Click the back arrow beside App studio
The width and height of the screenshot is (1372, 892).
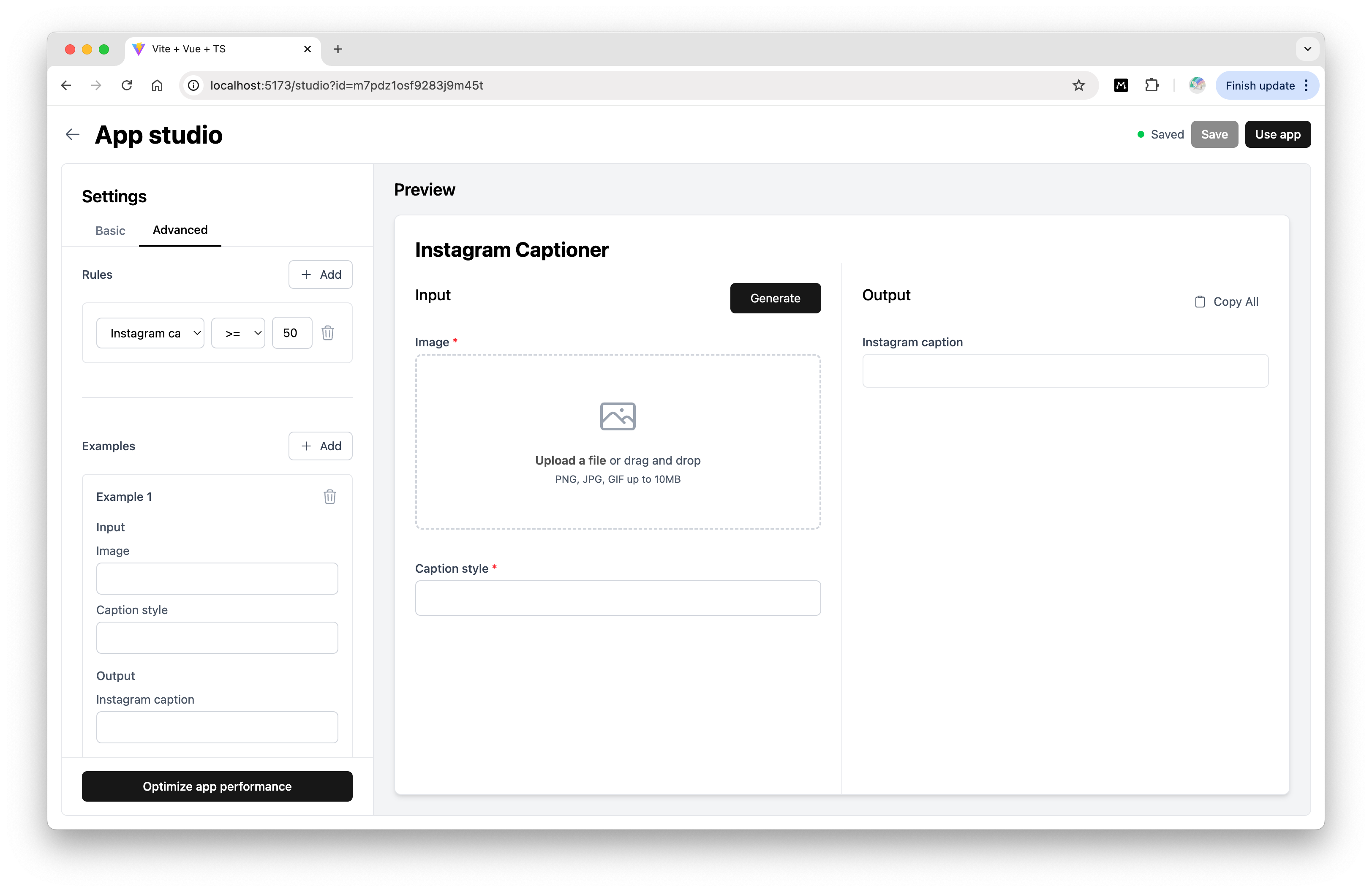pyautogui.click(x=72, y=134)
